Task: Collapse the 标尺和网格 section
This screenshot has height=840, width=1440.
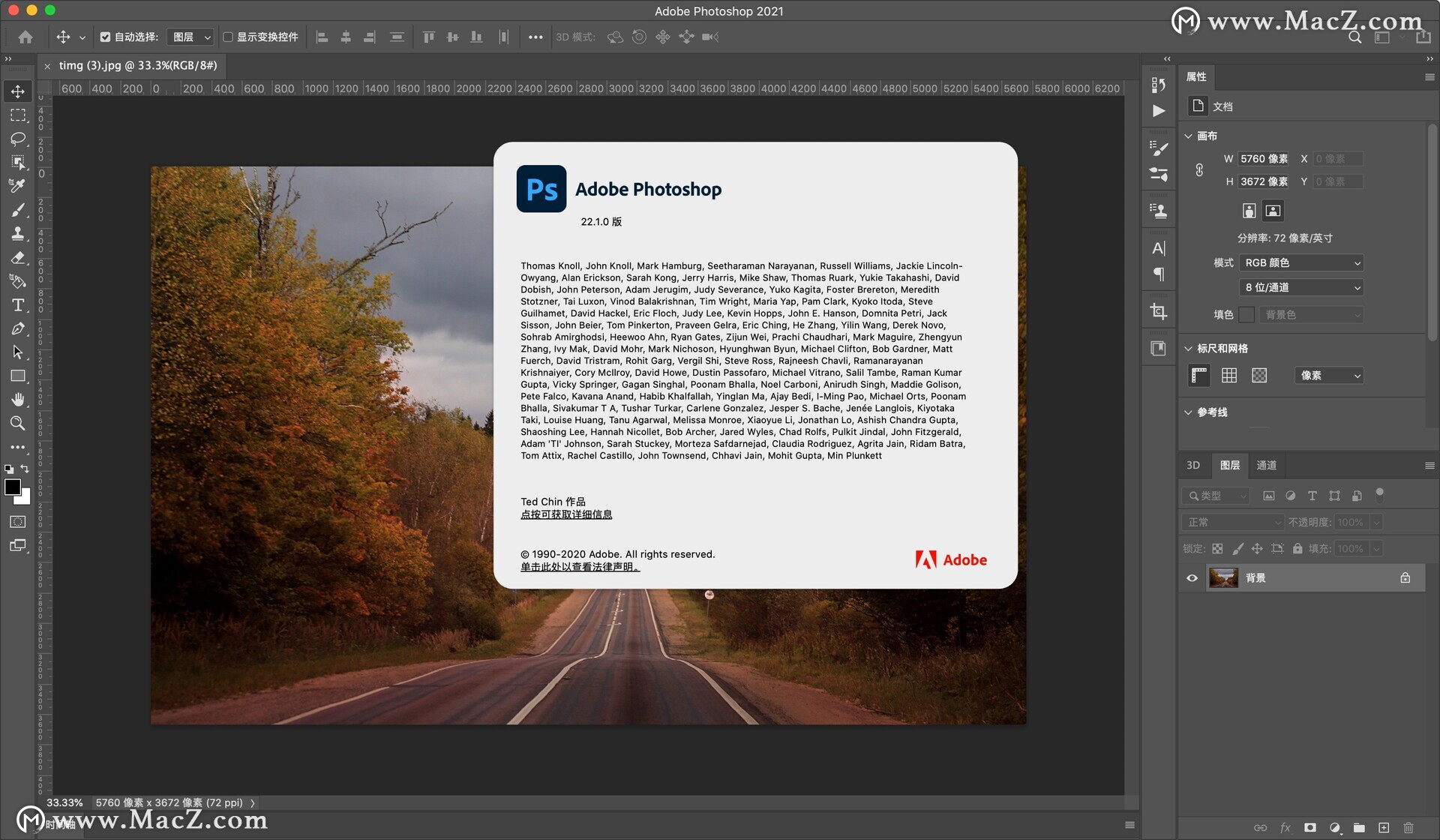Action: [1188, 348]
